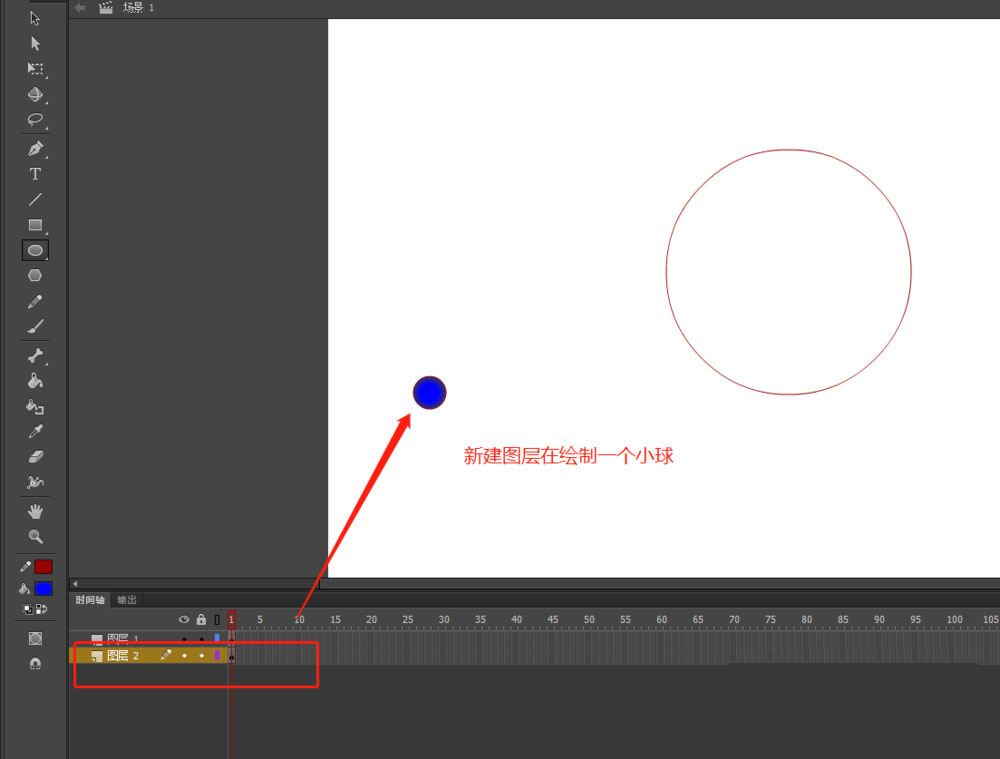Click the fill bucket icon beside blue swatch

click(x=25, y=588)
